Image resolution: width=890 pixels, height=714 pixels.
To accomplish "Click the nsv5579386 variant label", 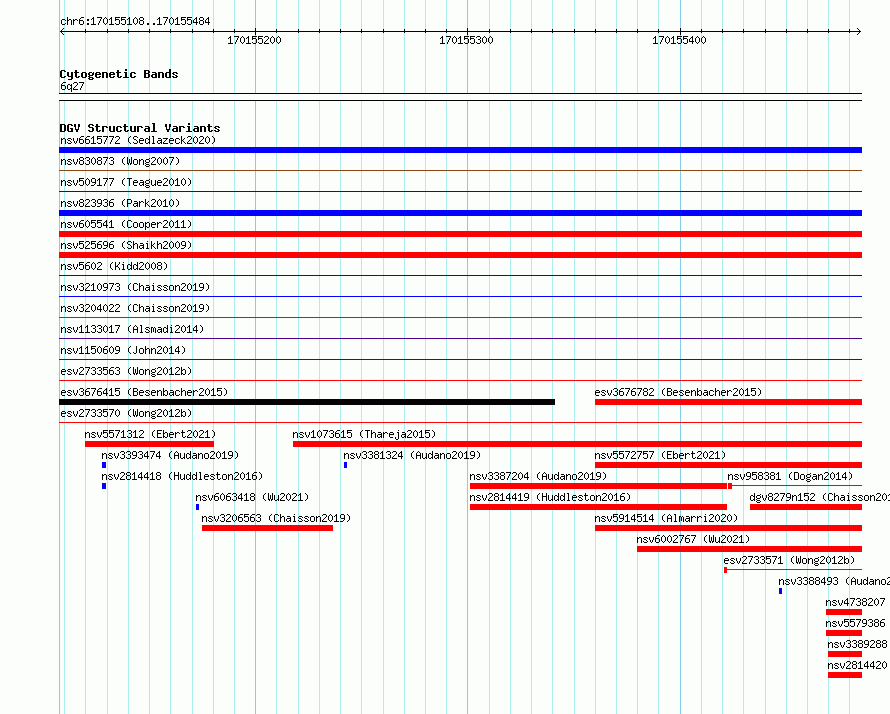I will (855, 623).
